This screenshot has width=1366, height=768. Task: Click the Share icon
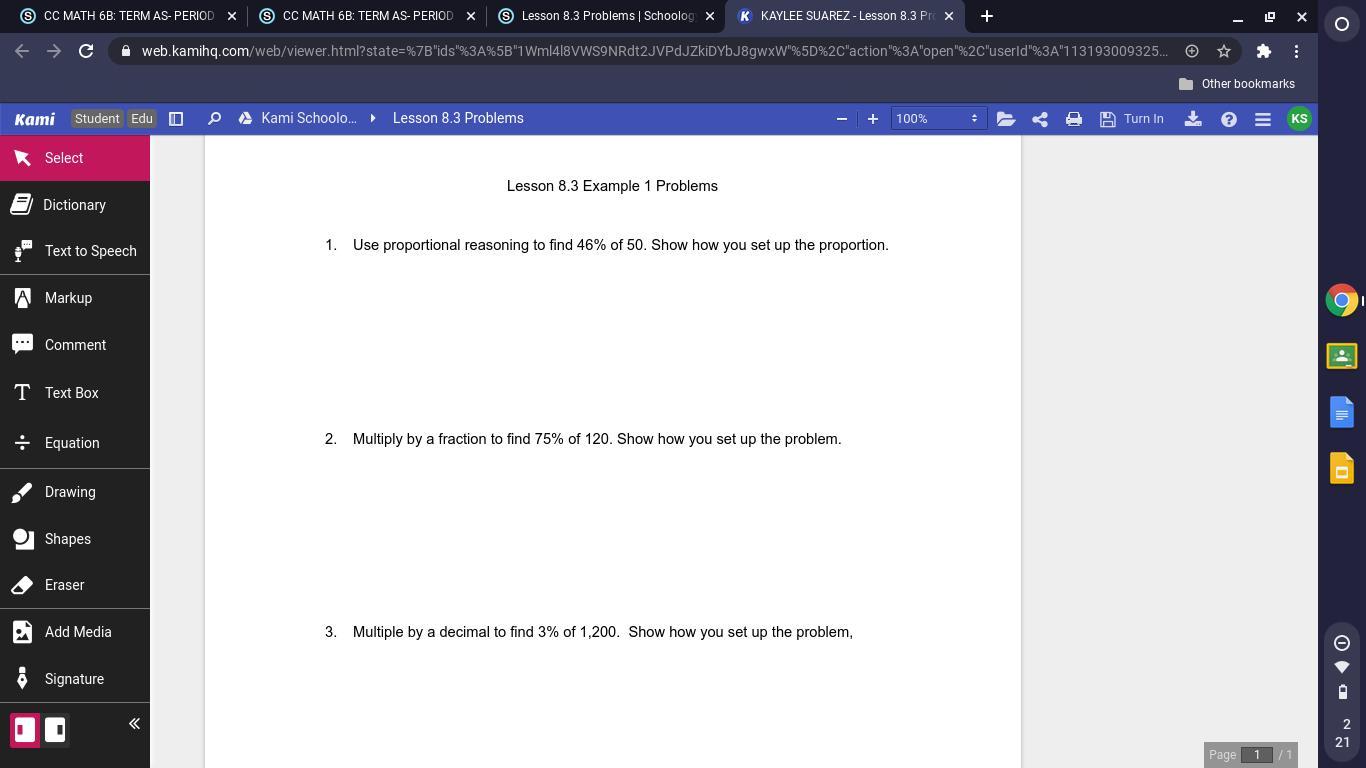pyautogui.click(x=1040, y=119)
